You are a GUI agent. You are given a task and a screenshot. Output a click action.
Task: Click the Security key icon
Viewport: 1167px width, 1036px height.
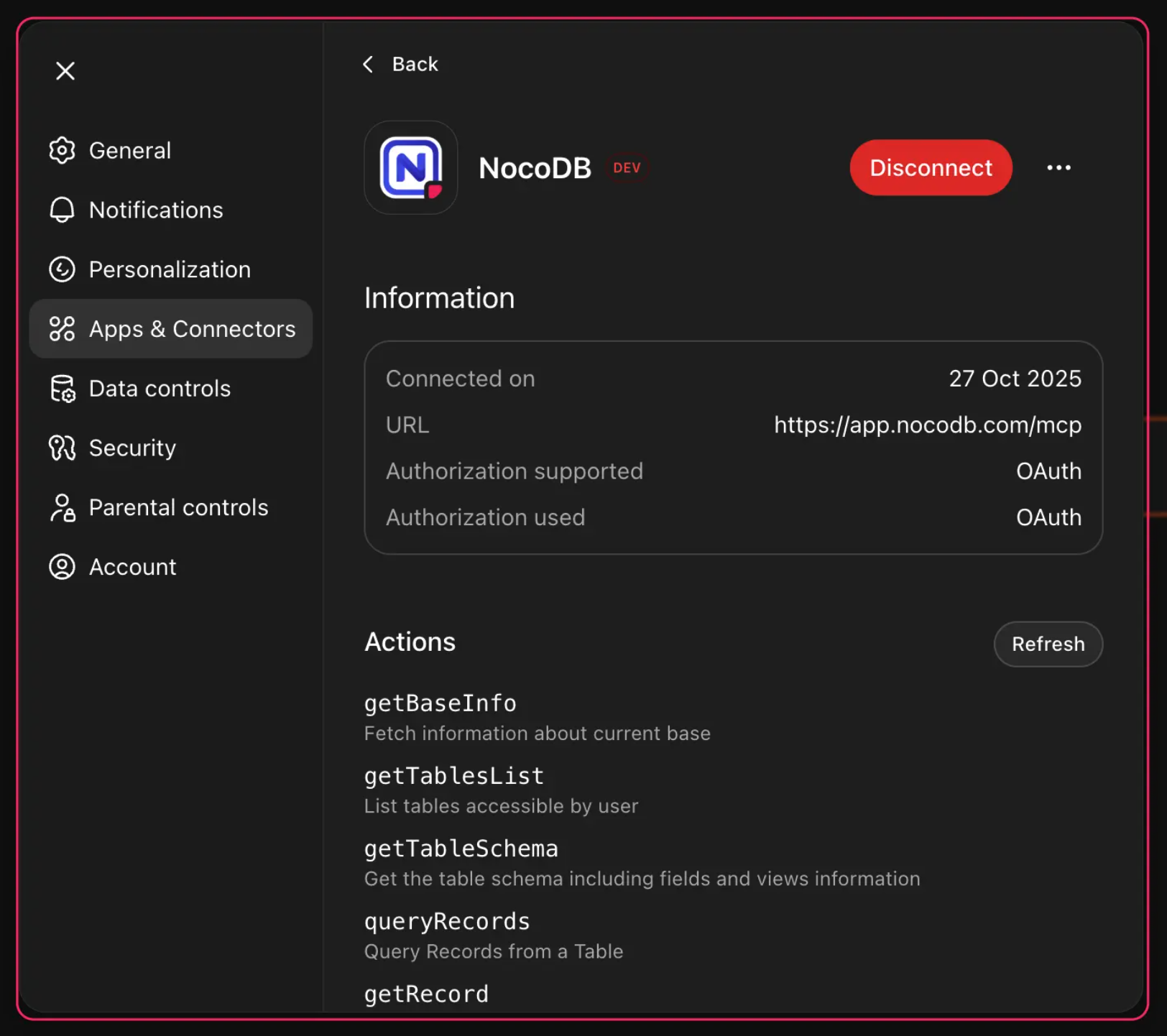62,448
